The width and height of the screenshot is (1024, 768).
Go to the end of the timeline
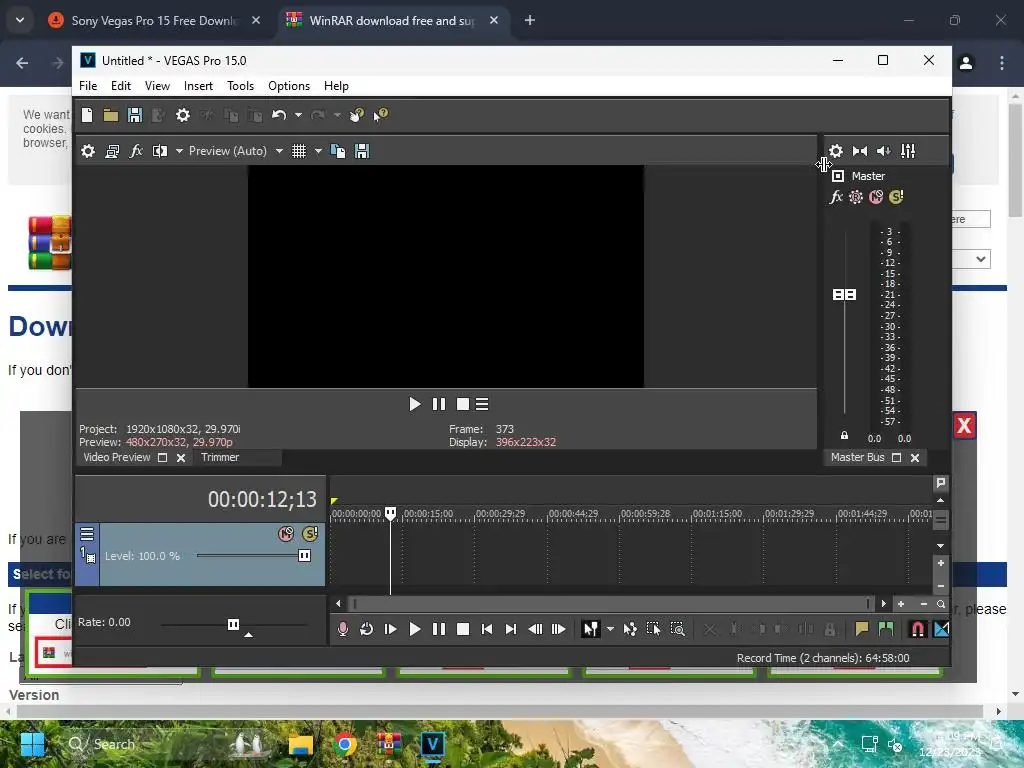point(511,629)
